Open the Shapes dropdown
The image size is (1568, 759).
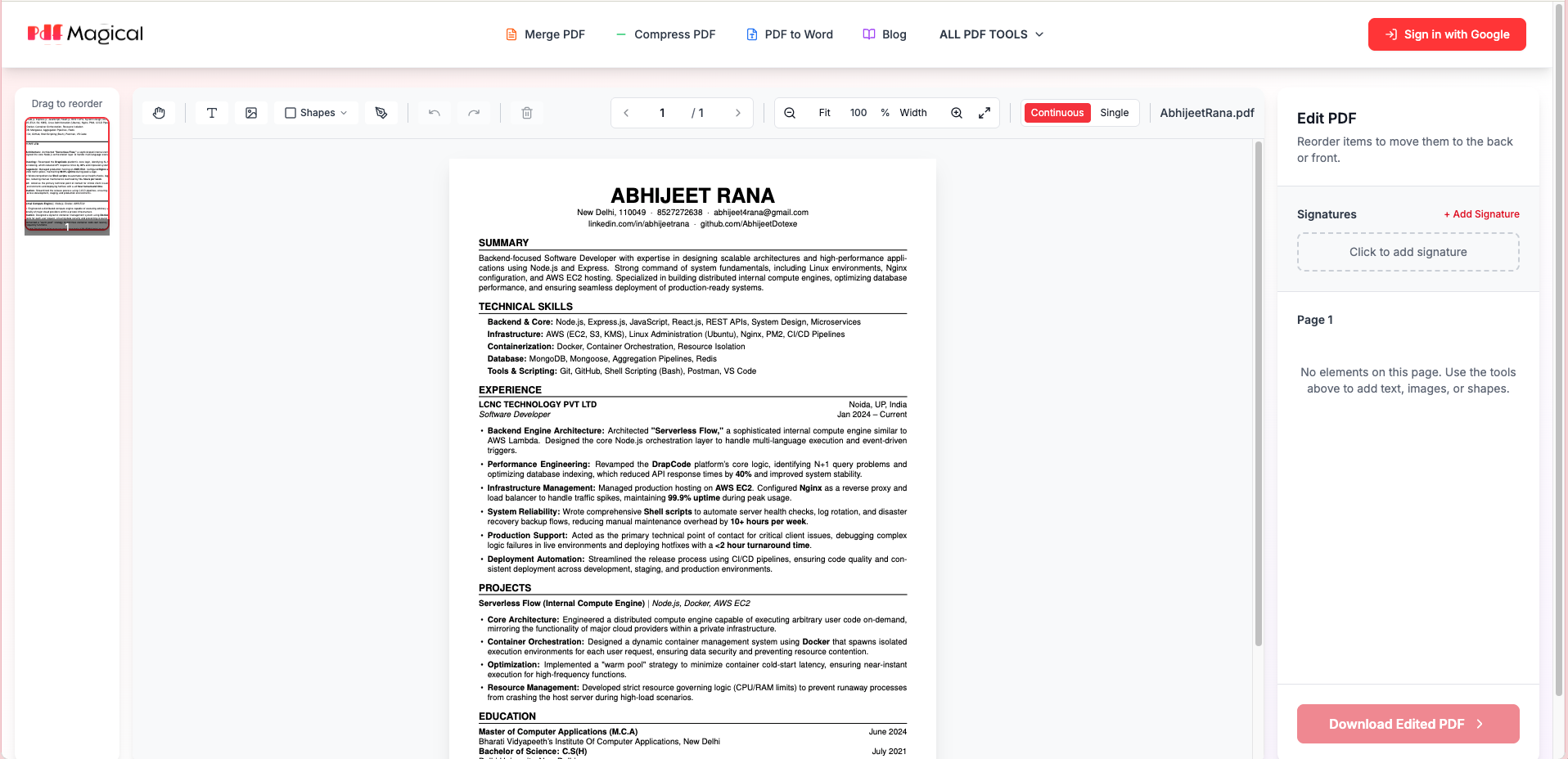pos(316,112)
